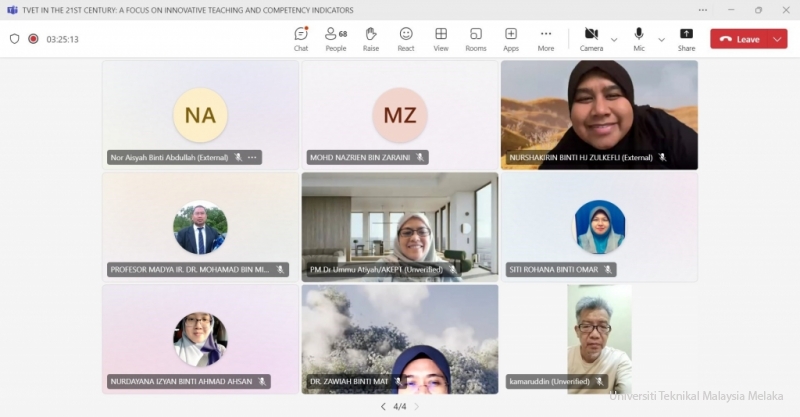The width and height of the screenshot is (800, 417).
Task: Click the red recording indicator
Action: (x=33, y=39)
